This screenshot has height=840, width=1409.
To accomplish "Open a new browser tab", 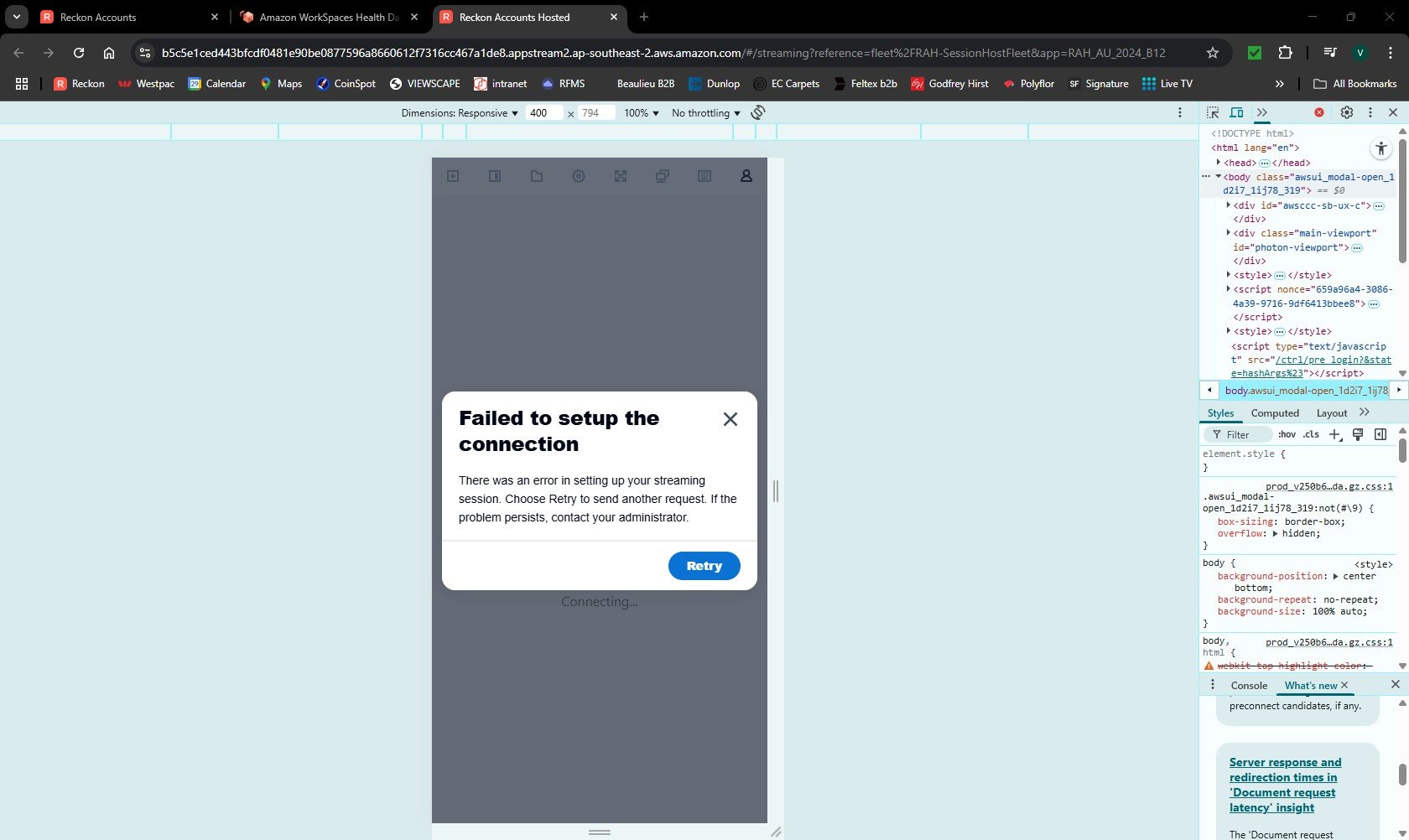I will pos(644,17).
